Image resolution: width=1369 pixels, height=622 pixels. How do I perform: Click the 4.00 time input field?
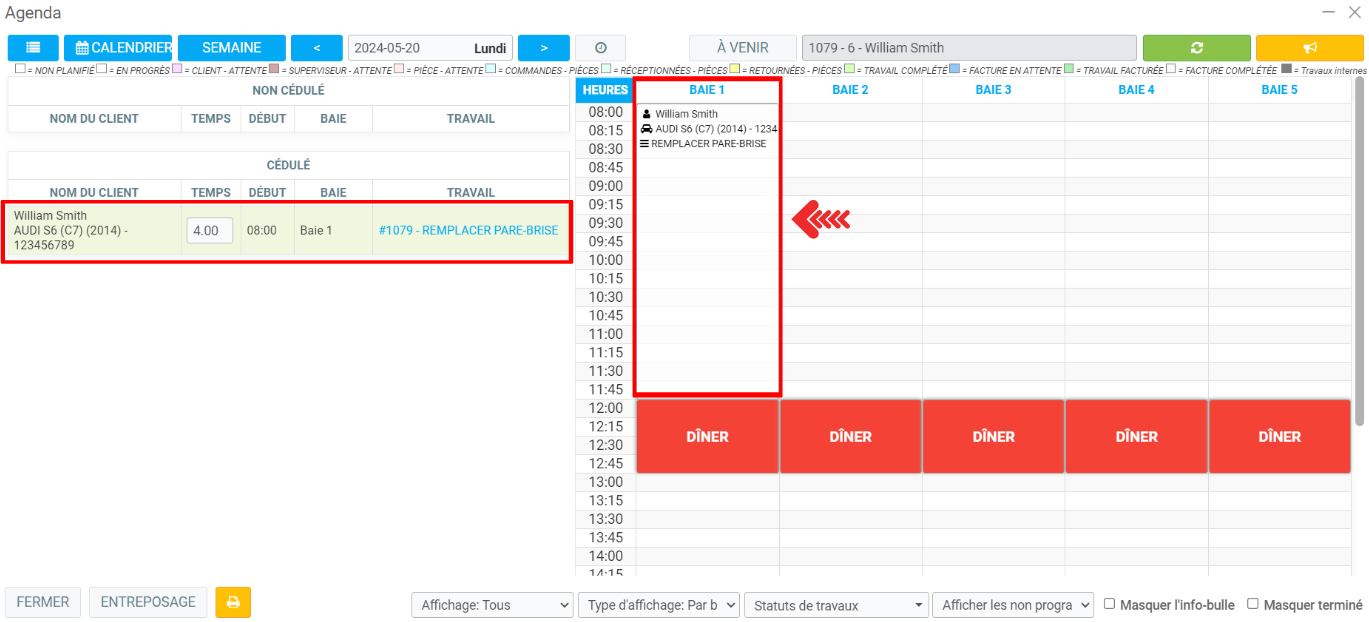(210, 230)
